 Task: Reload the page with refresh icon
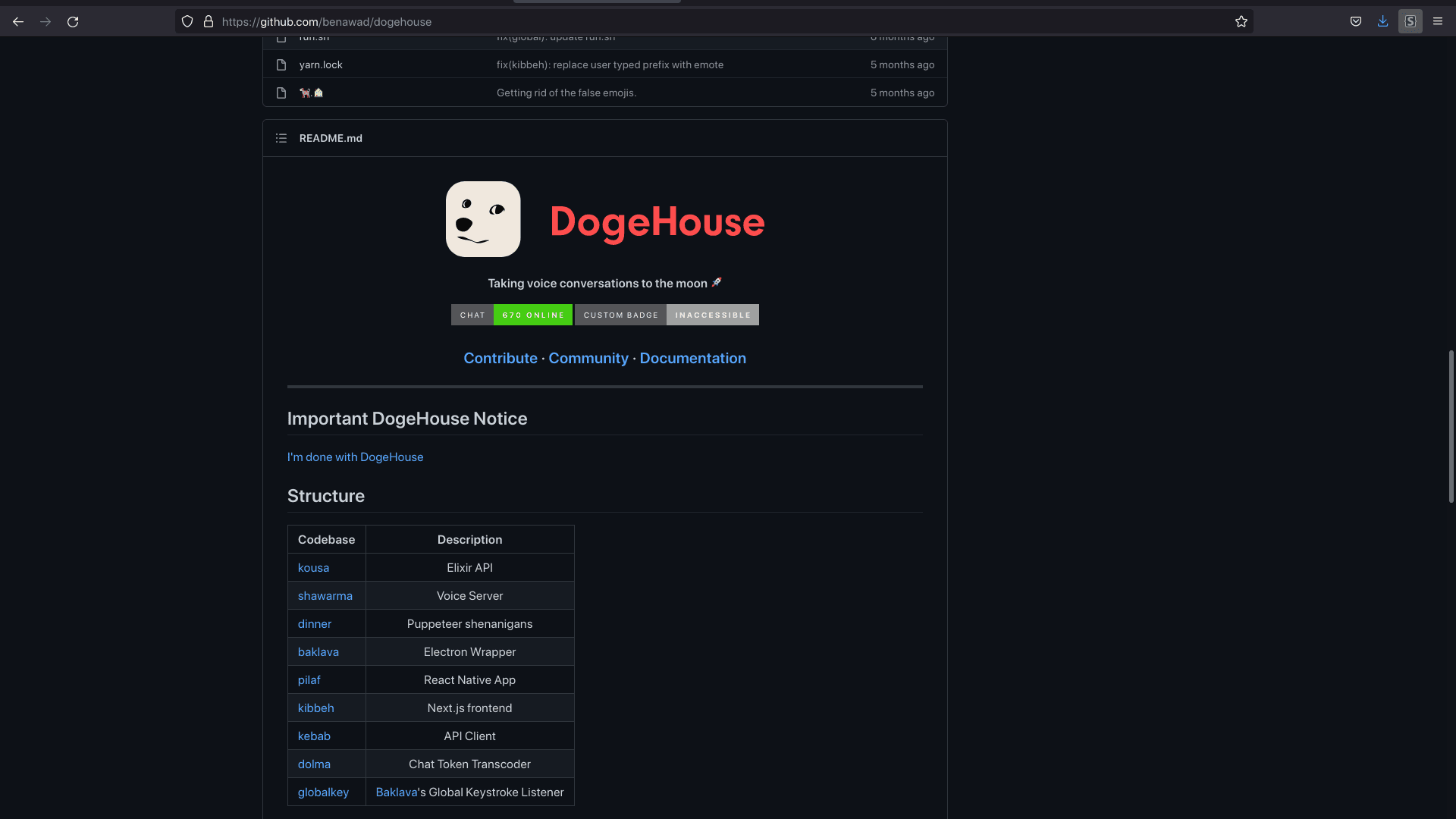point(73,22)
